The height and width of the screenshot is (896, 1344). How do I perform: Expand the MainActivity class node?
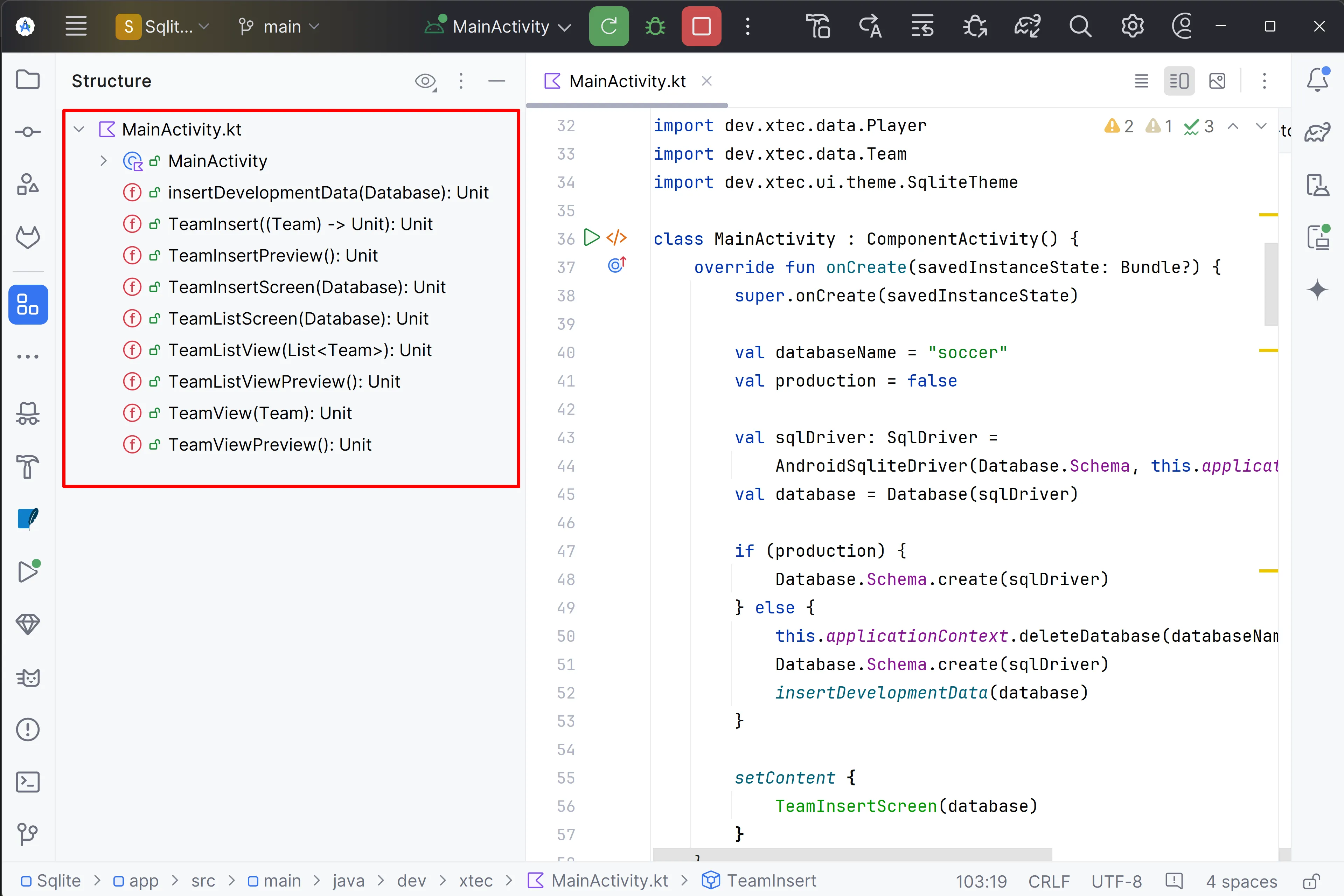[103, 161]
